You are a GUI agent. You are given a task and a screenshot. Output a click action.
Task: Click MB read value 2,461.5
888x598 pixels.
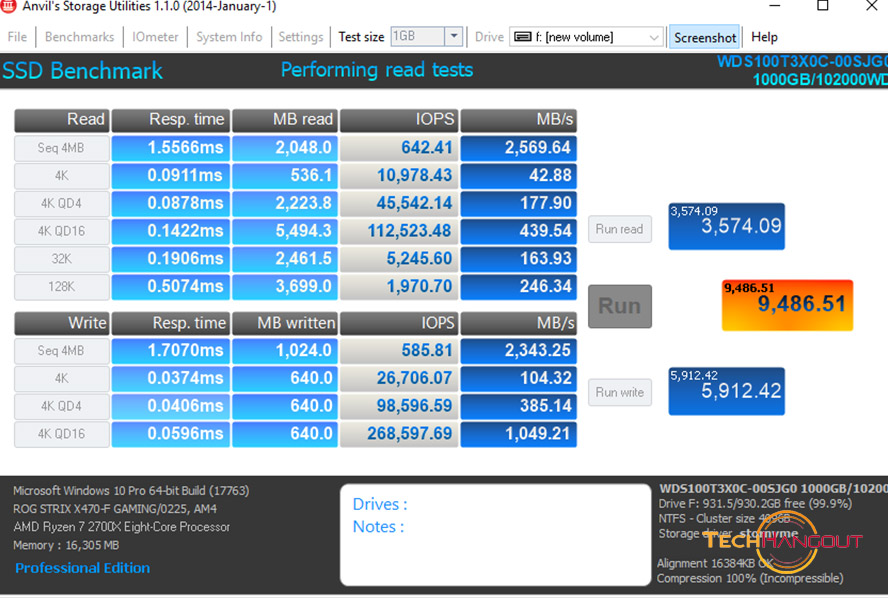point(285,259)
